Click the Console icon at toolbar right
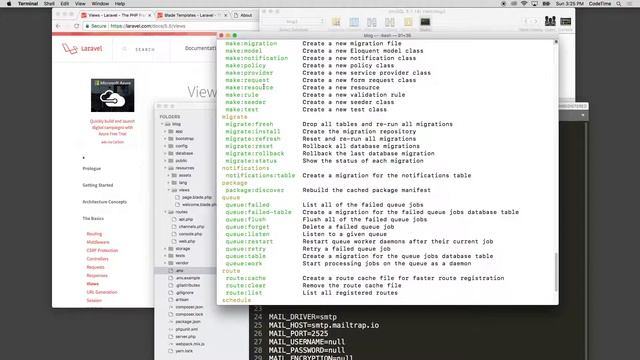 (x=566, y=21)
